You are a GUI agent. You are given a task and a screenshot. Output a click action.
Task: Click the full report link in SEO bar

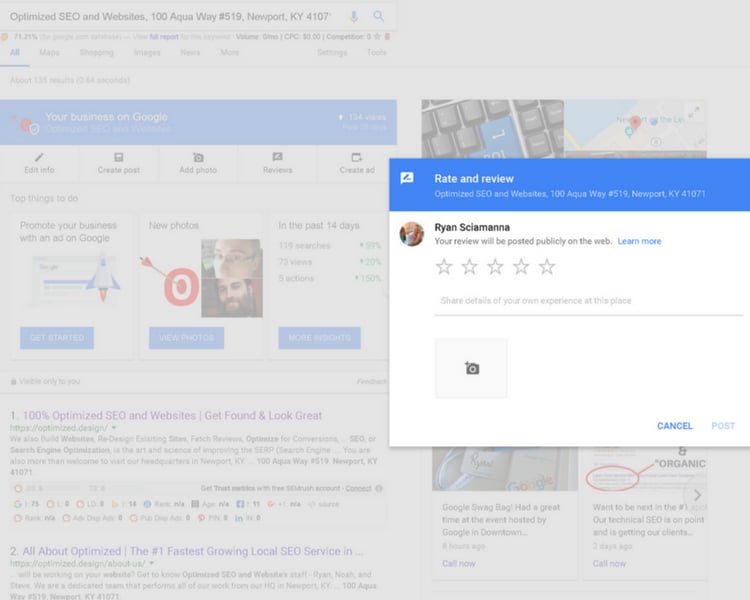164,37
